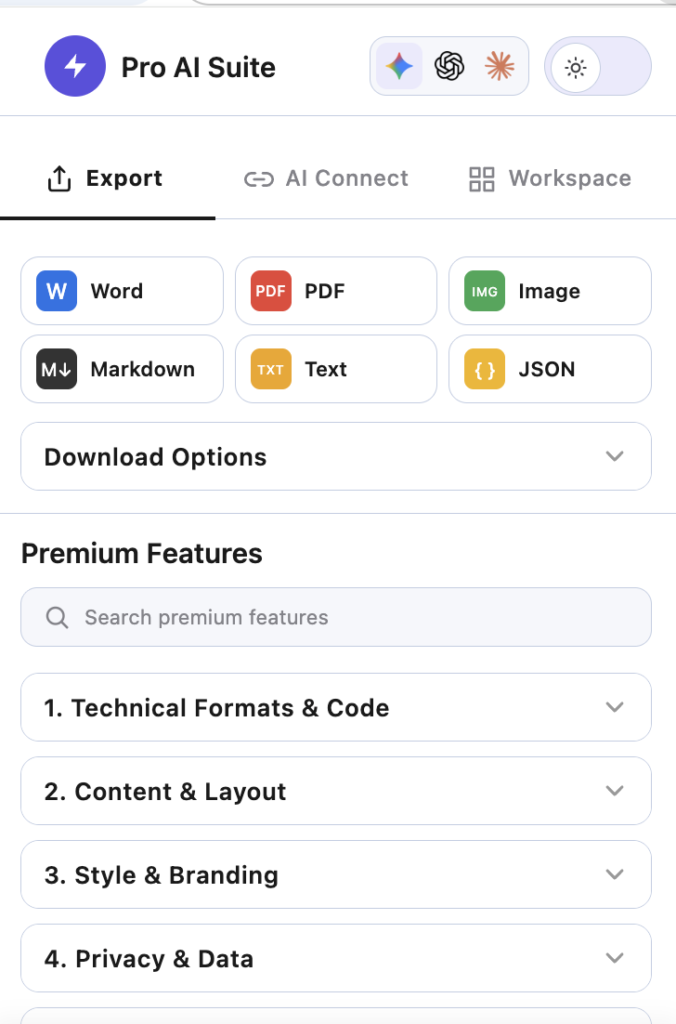
Task: Open the AI Connect tab
Action: click(326, 178)
